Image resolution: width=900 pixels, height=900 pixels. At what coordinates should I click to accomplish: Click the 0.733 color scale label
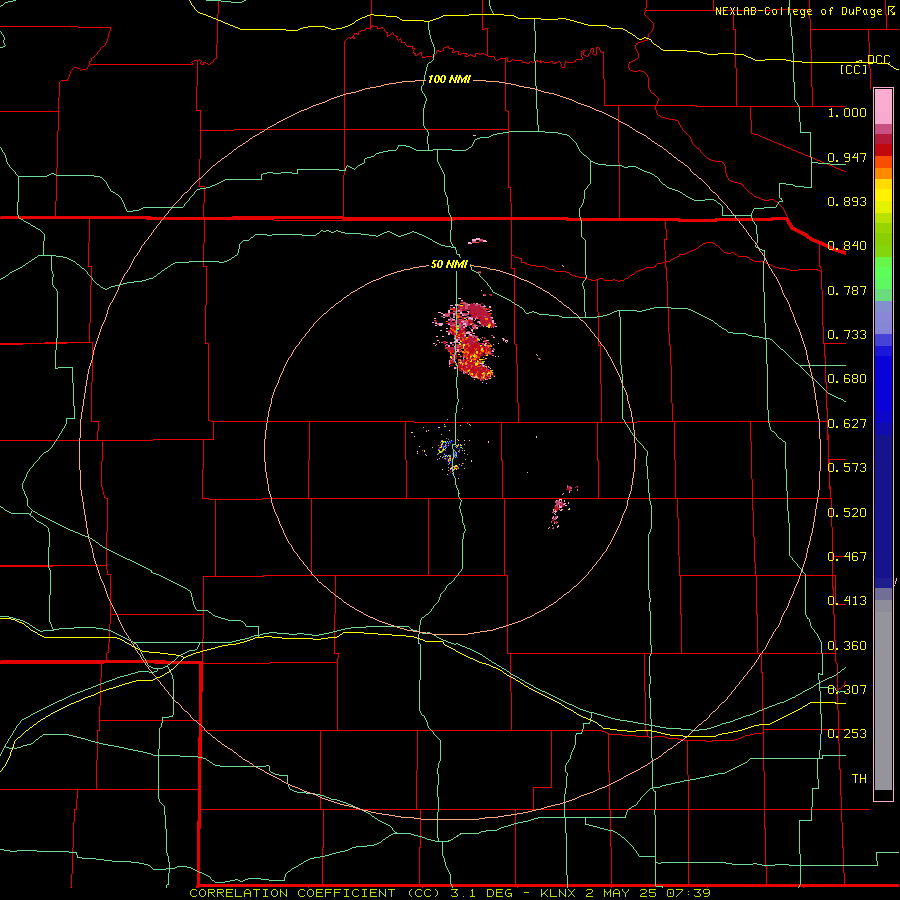(847, 335)
